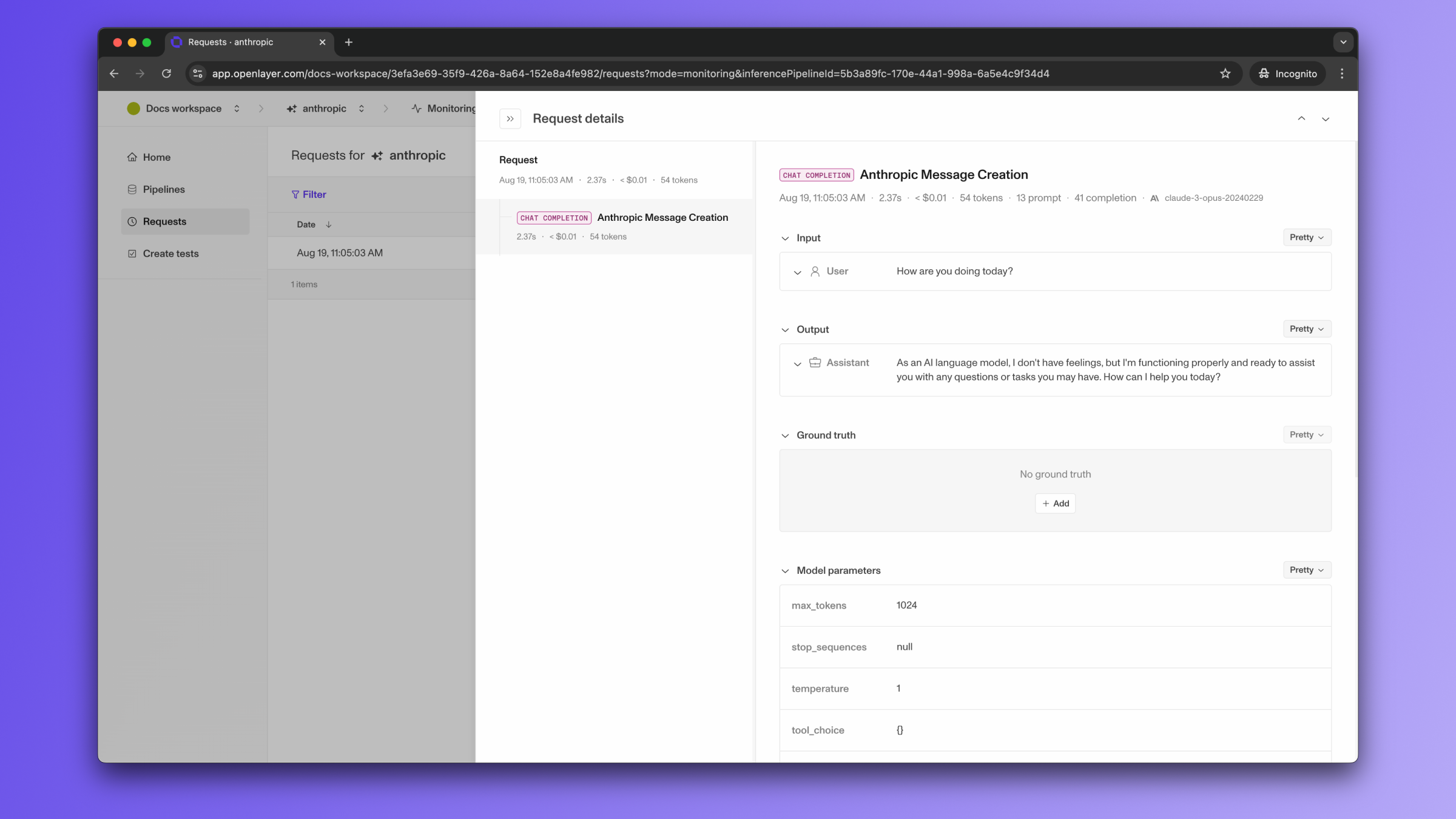This screenshot has height=819, width=1456.
Task: Click the temperature parameter row
Action: pyautogui.click(x=1055, y=689)
